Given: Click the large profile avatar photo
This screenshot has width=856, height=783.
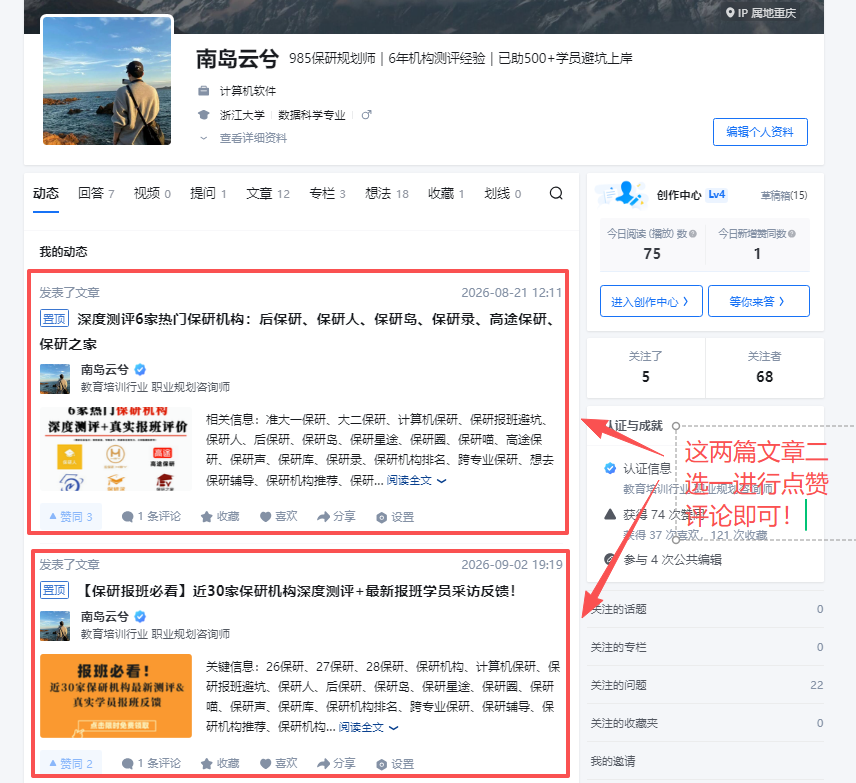Looking at the screenshot, I should 107,80.
